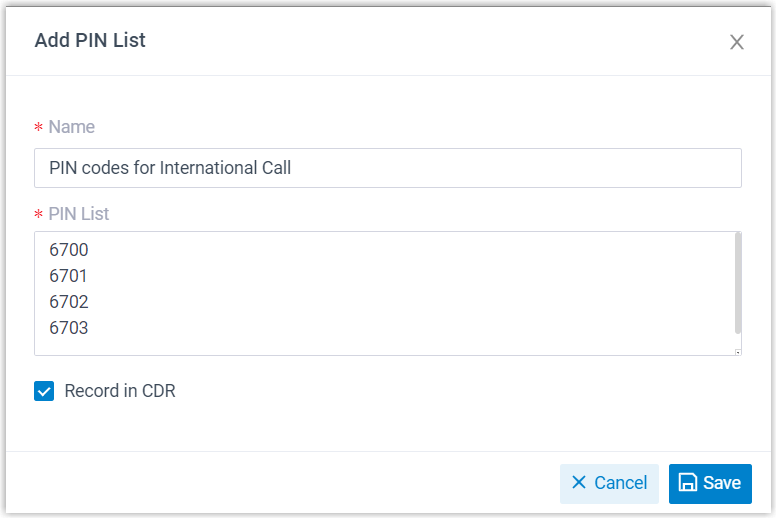Click the PIN 6702 line
This screenshot has width=777, height=519.
(69, 302)
